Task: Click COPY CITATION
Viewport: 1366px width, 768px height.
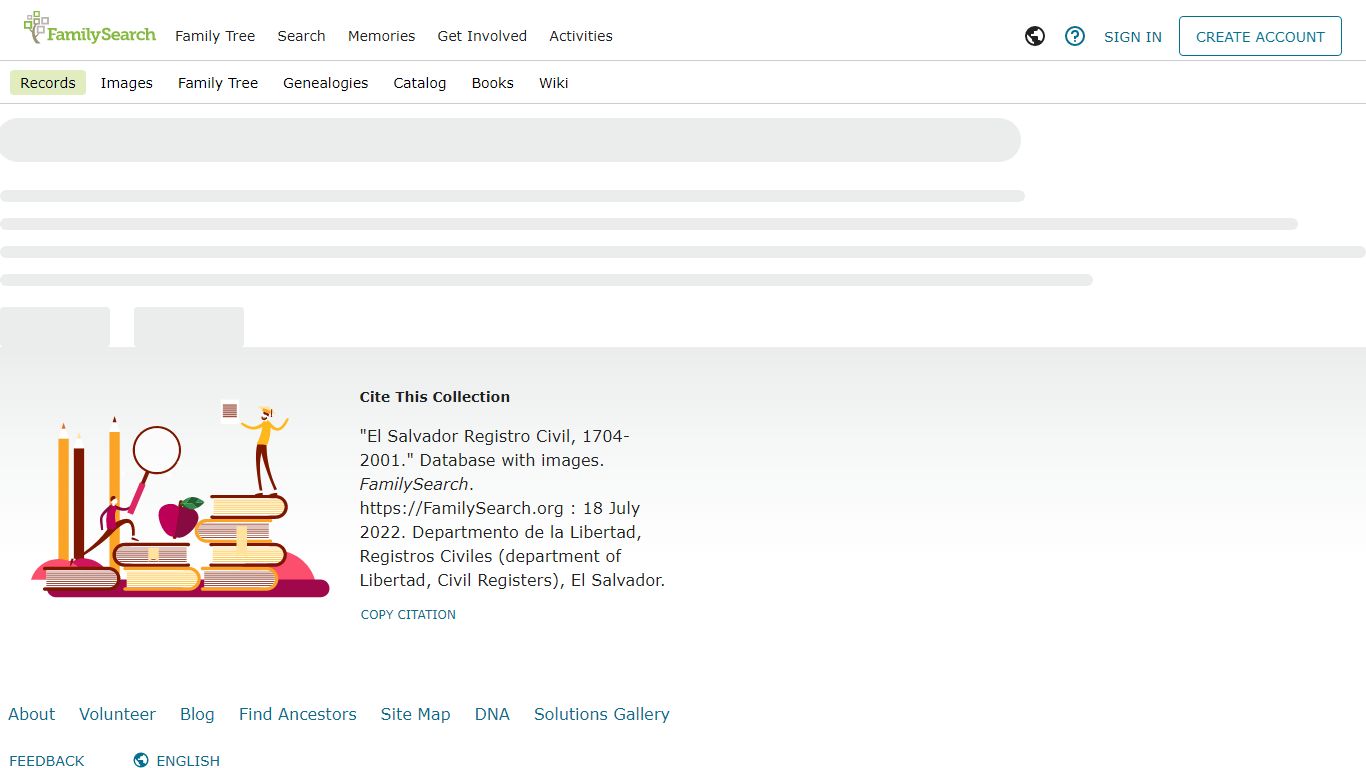Action: pos(408,615)
